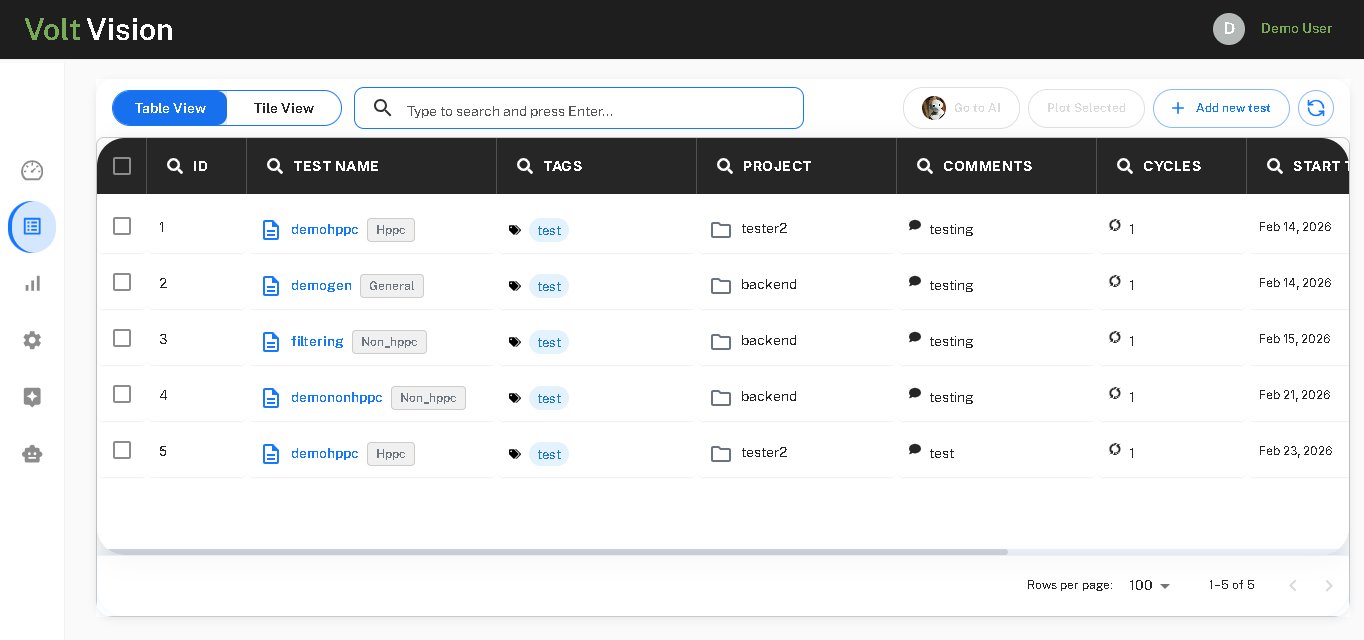
Task: Check the row checkbox for filtering test
Action: (x=121, y=338)
